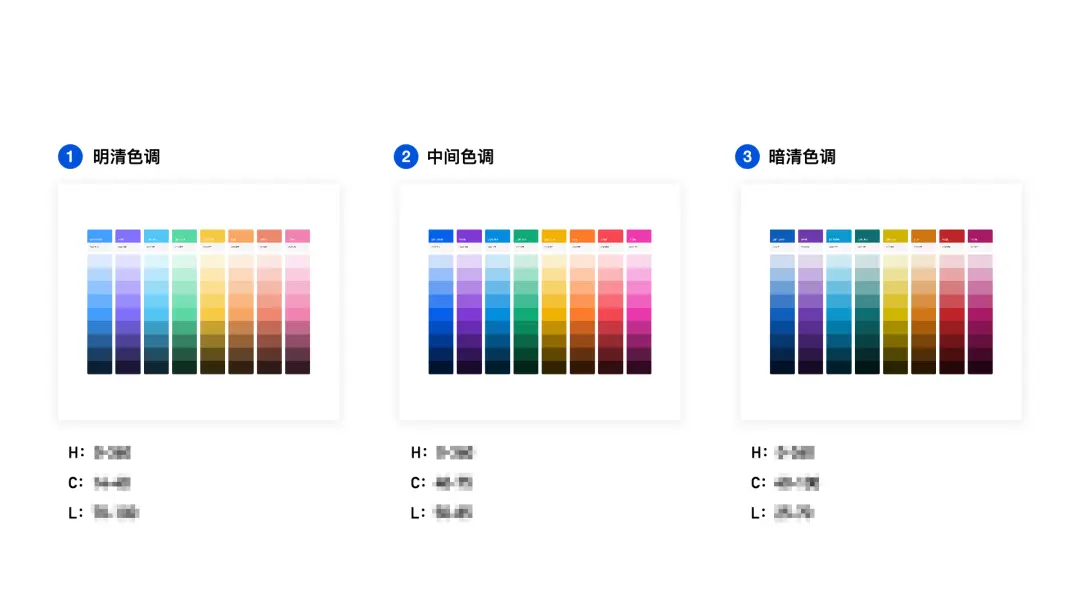Viewport: 1080px width, 608px height.
Task: Click the L: label under 中间色调
Action: (x=417, y=513)
